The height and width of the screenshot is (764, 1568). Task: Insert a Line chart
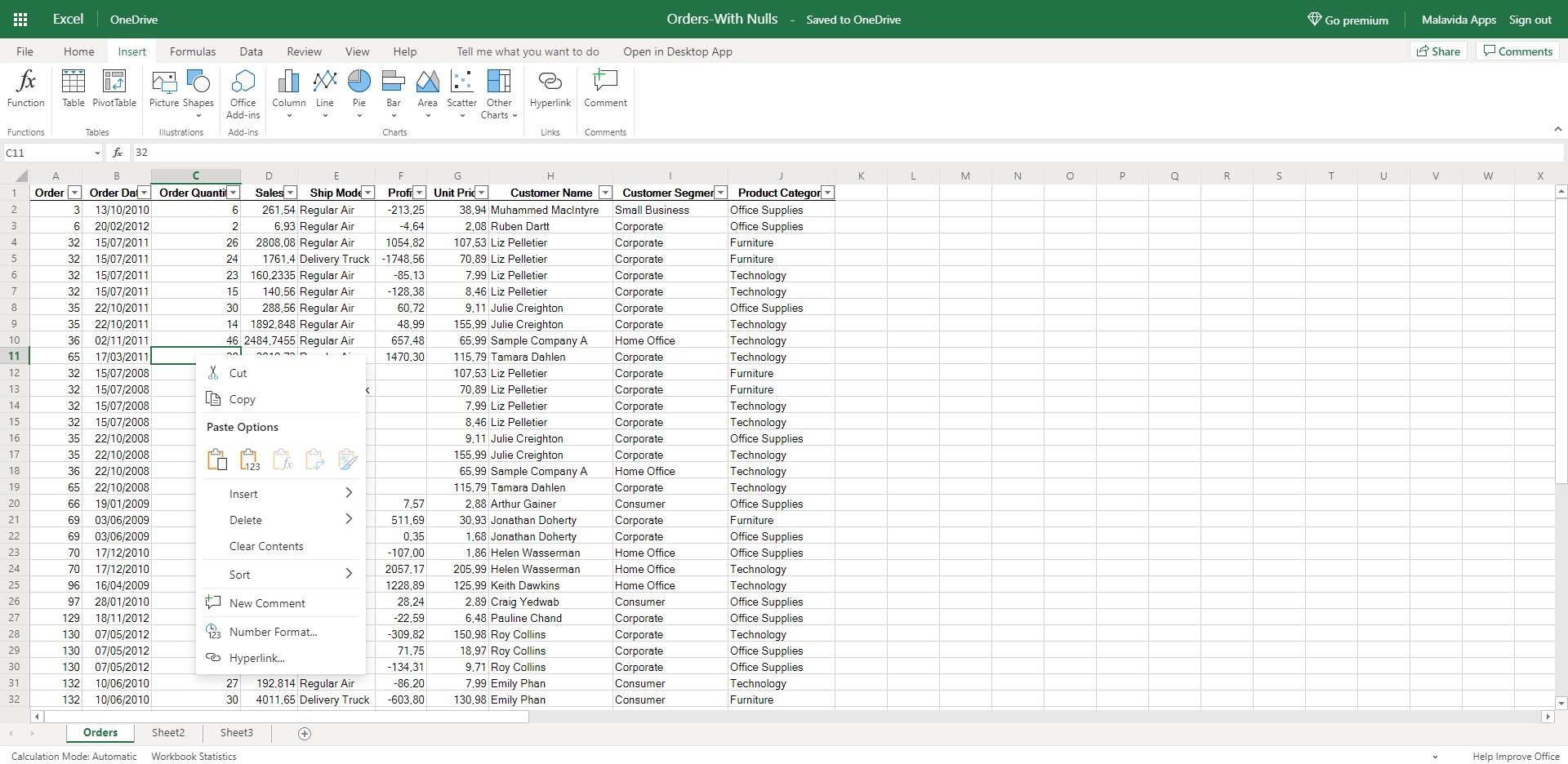325,94
